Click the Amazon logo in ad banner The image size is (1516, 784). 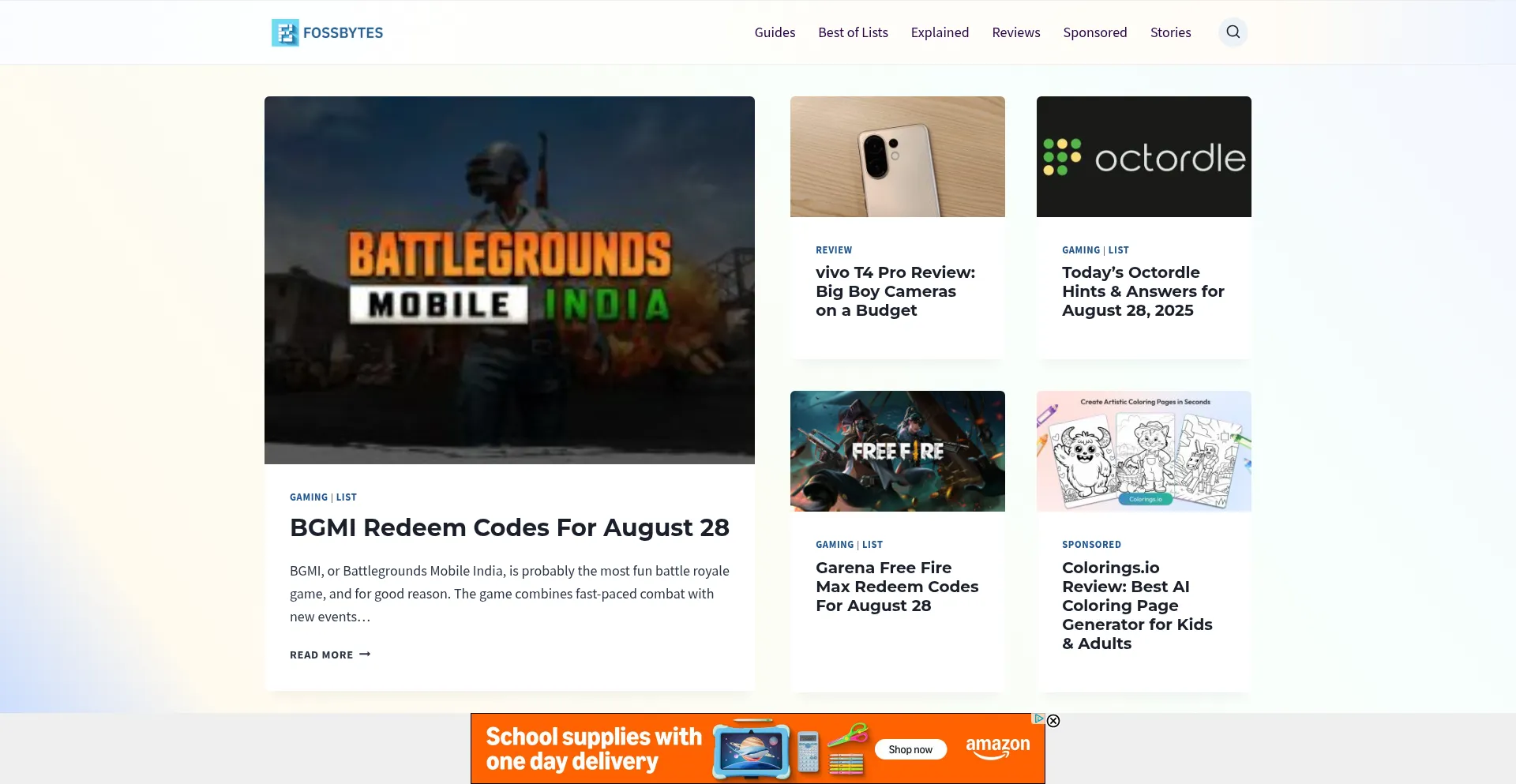coord(997,747)
